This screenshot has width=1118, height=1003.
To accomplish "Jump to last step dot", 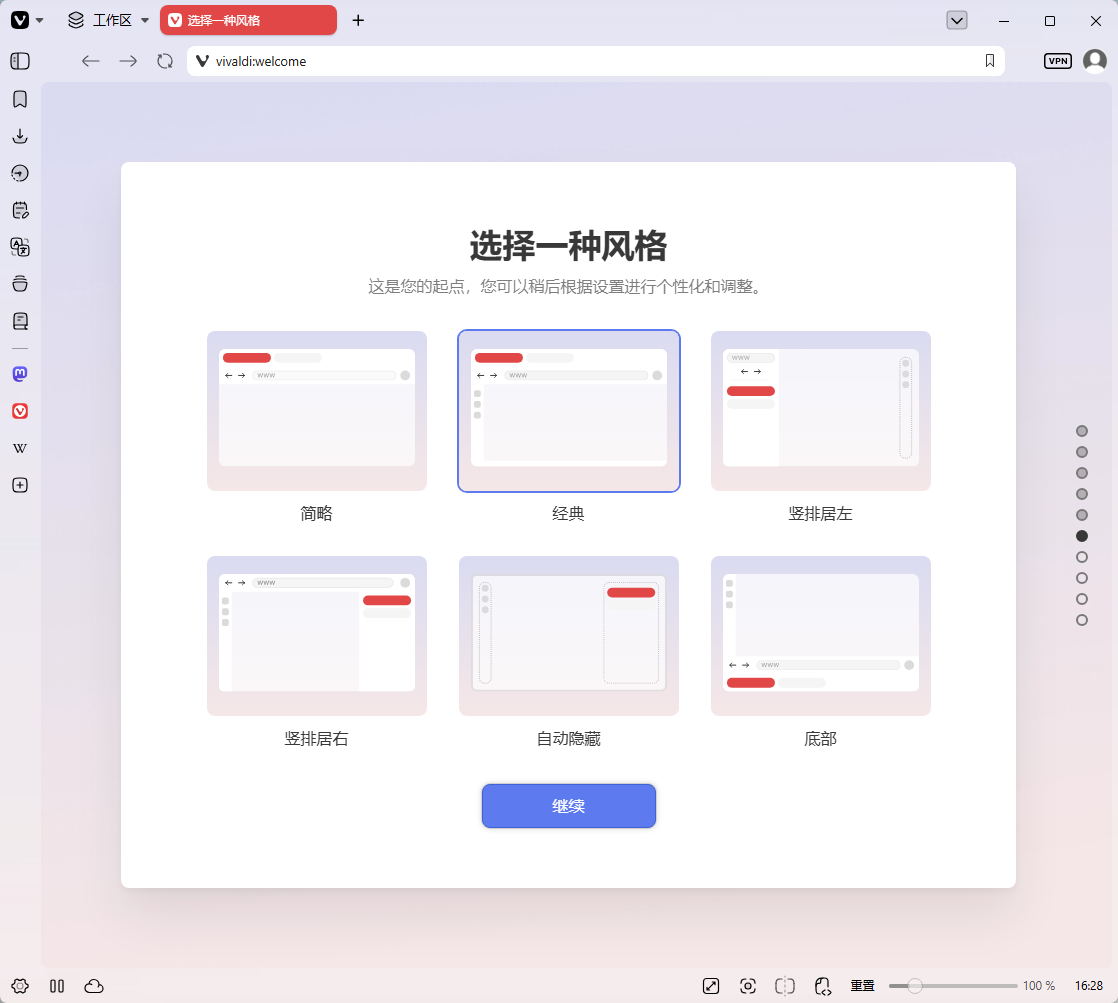I will (x=1082, y=620).
